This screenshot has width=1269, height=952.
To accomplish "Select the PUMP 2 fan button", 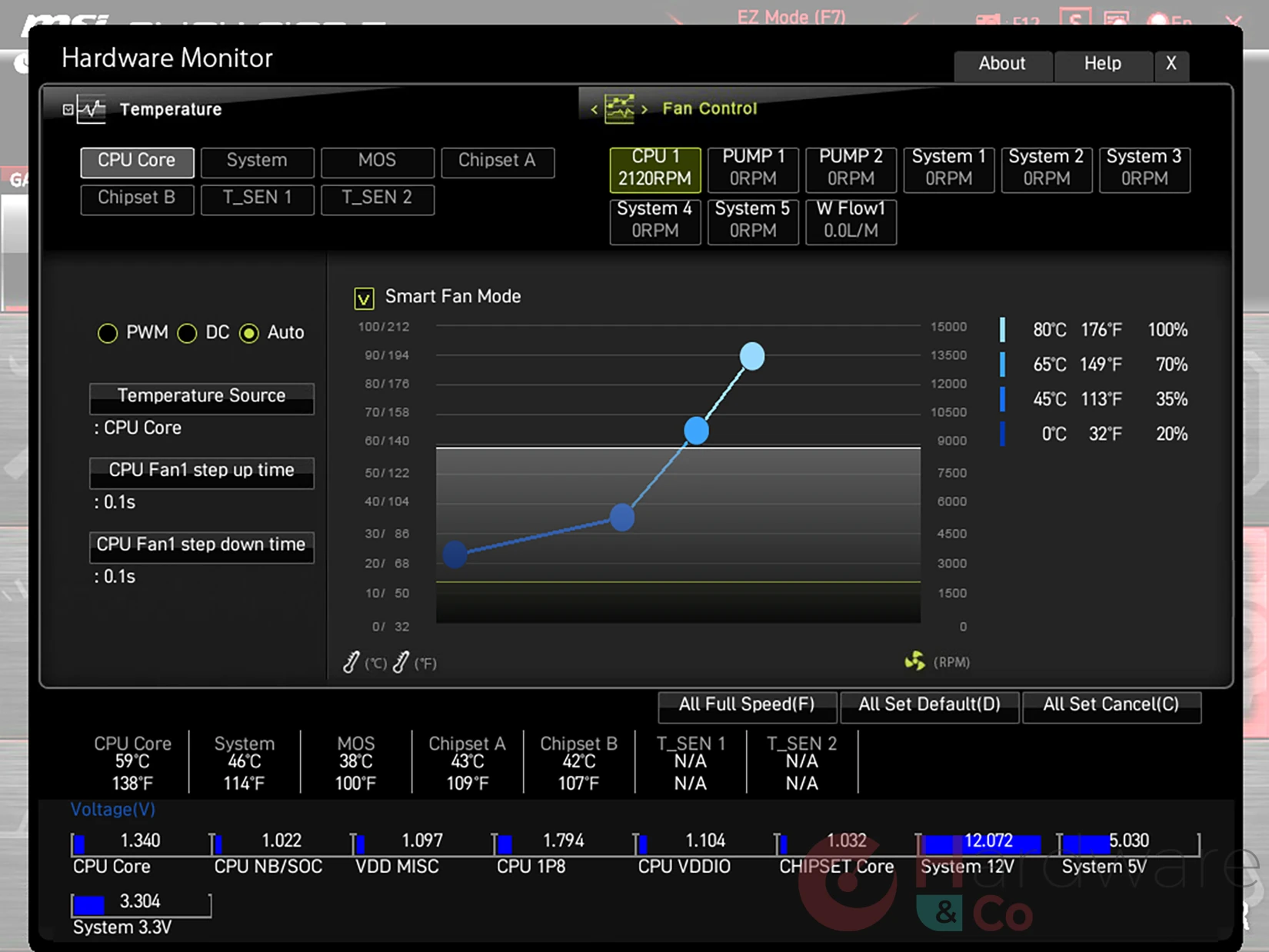I will click(x=851, y=169).
